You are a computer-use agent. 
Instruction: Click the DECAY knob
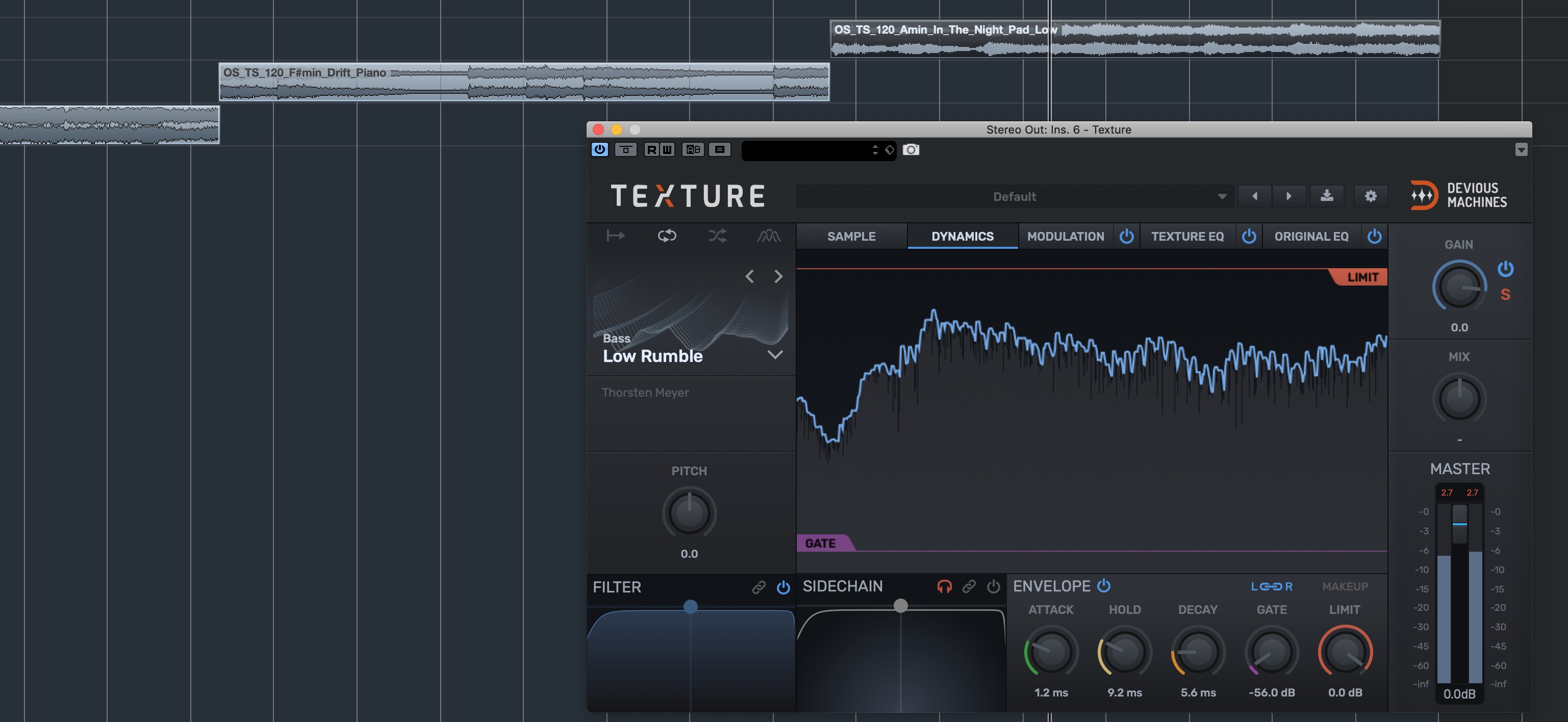point(1198,652)
